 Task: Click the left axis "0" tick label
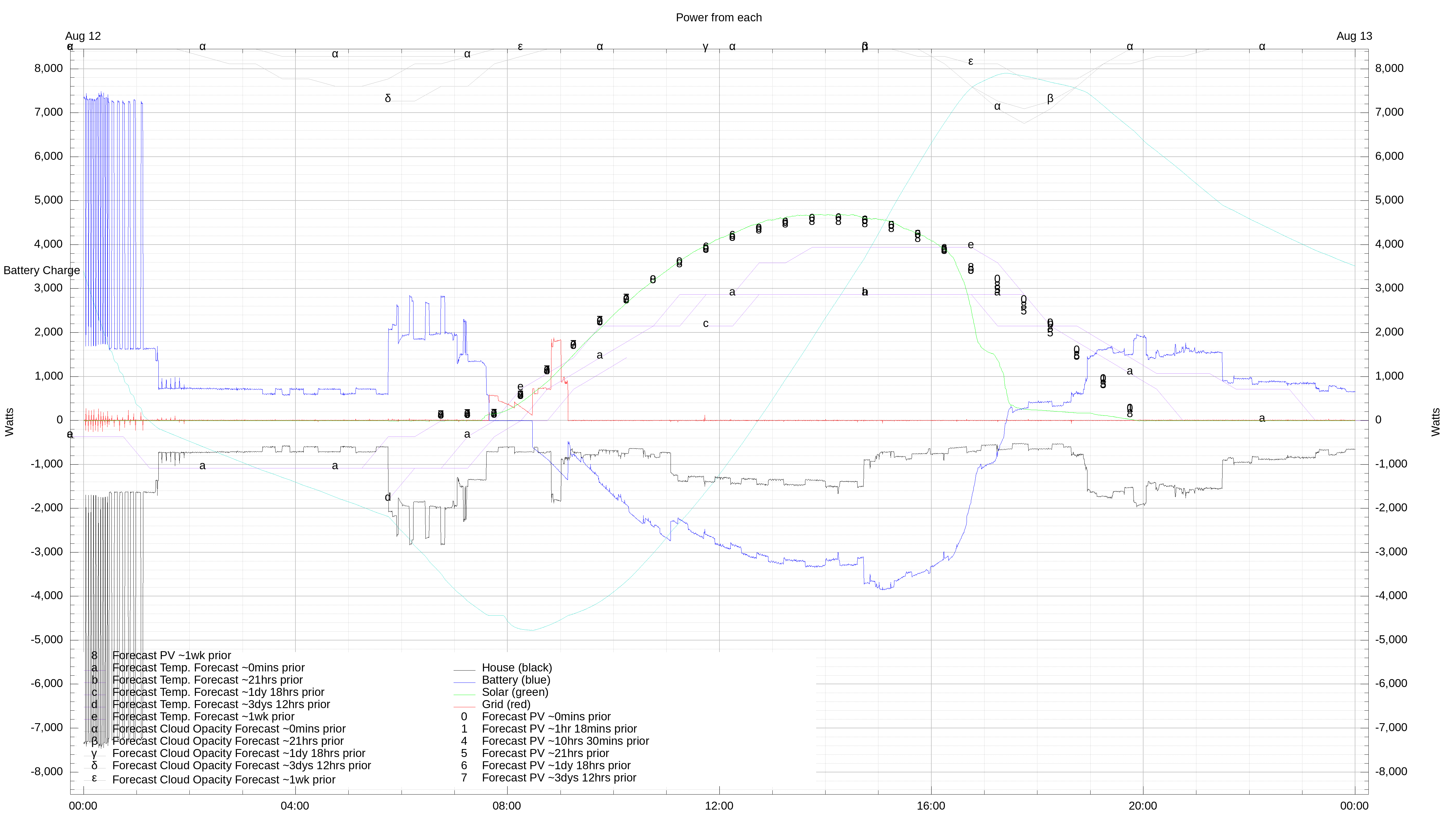[59, 420]
